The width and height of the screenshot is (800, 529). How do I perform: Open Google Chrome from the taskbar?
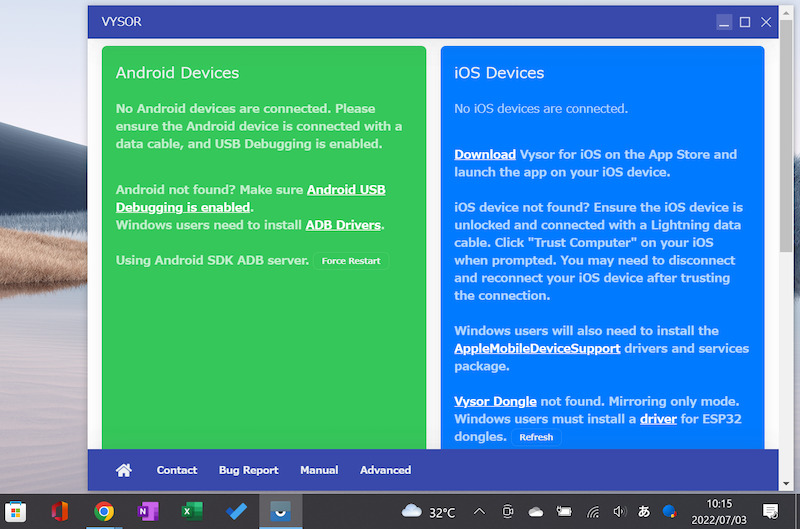pos(104,512)
